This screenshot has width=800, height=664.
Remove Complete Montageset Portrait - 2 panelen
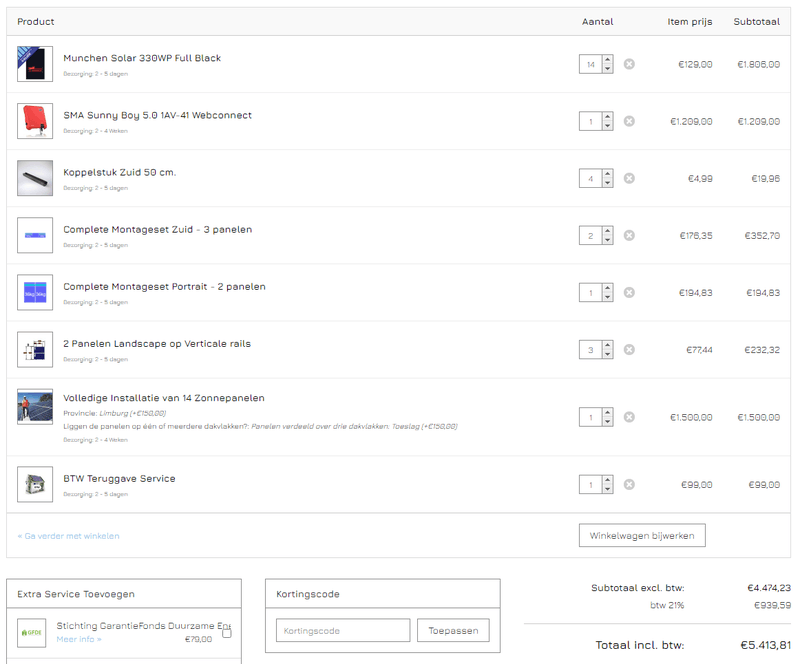pyautogui.click(x=629, y=292)
